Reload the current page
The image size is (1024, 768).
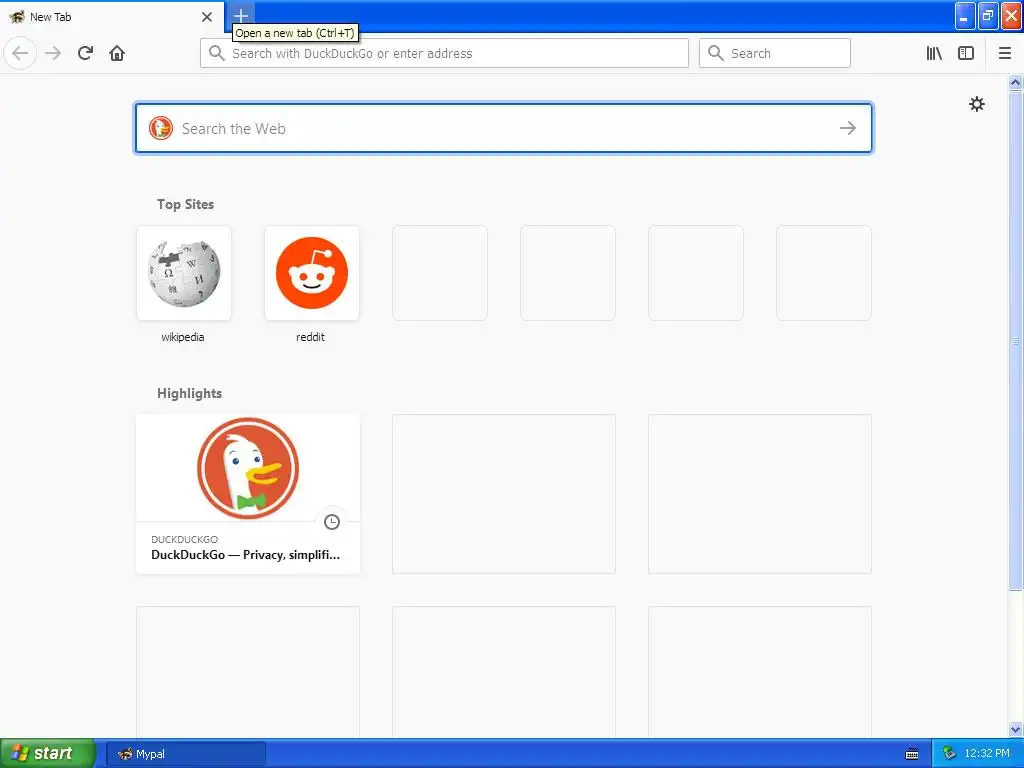click(86, 53)
